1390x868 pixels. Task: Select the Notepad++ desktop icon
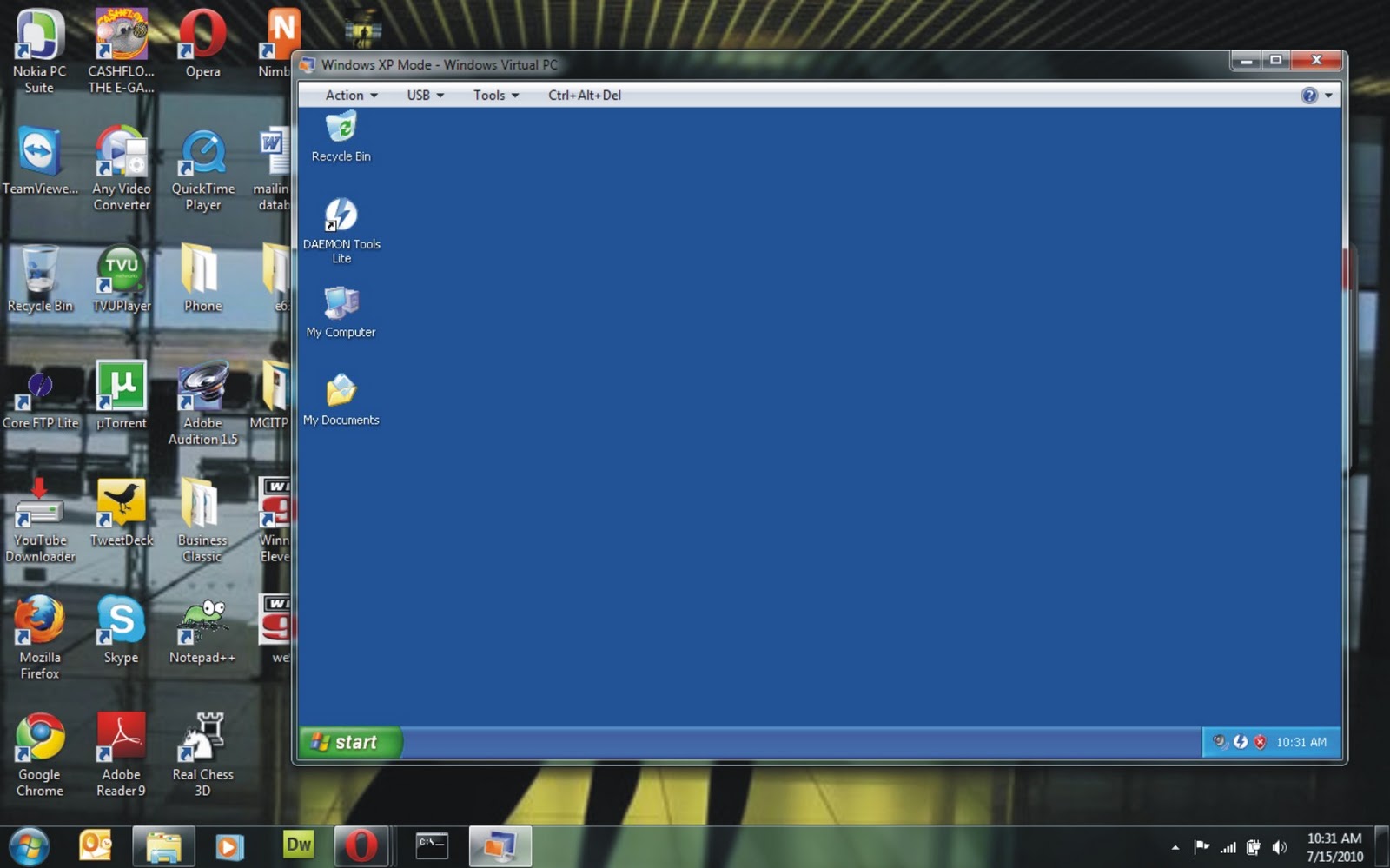(x=202, y=631)
